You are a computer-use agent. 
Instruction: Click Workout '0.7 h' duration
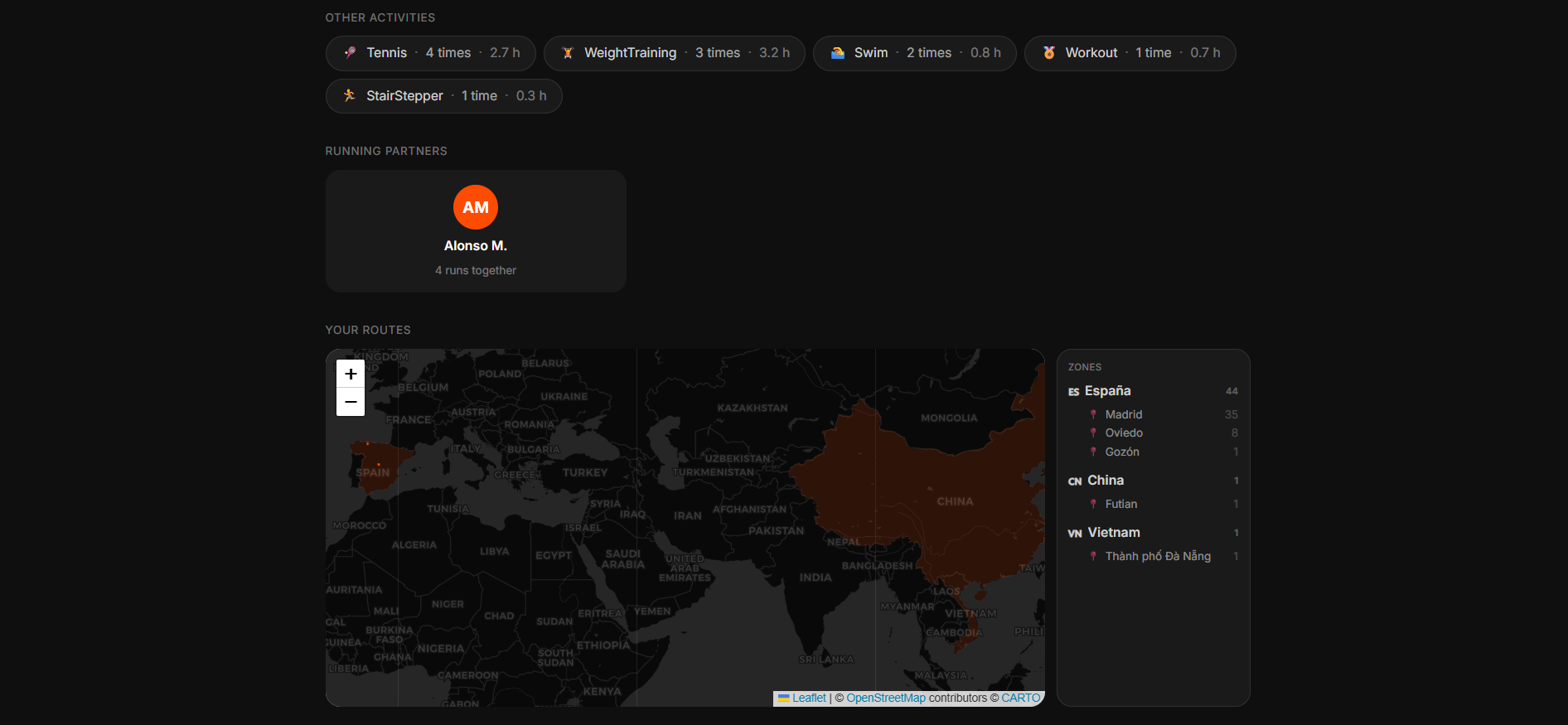click(1205, 53)
